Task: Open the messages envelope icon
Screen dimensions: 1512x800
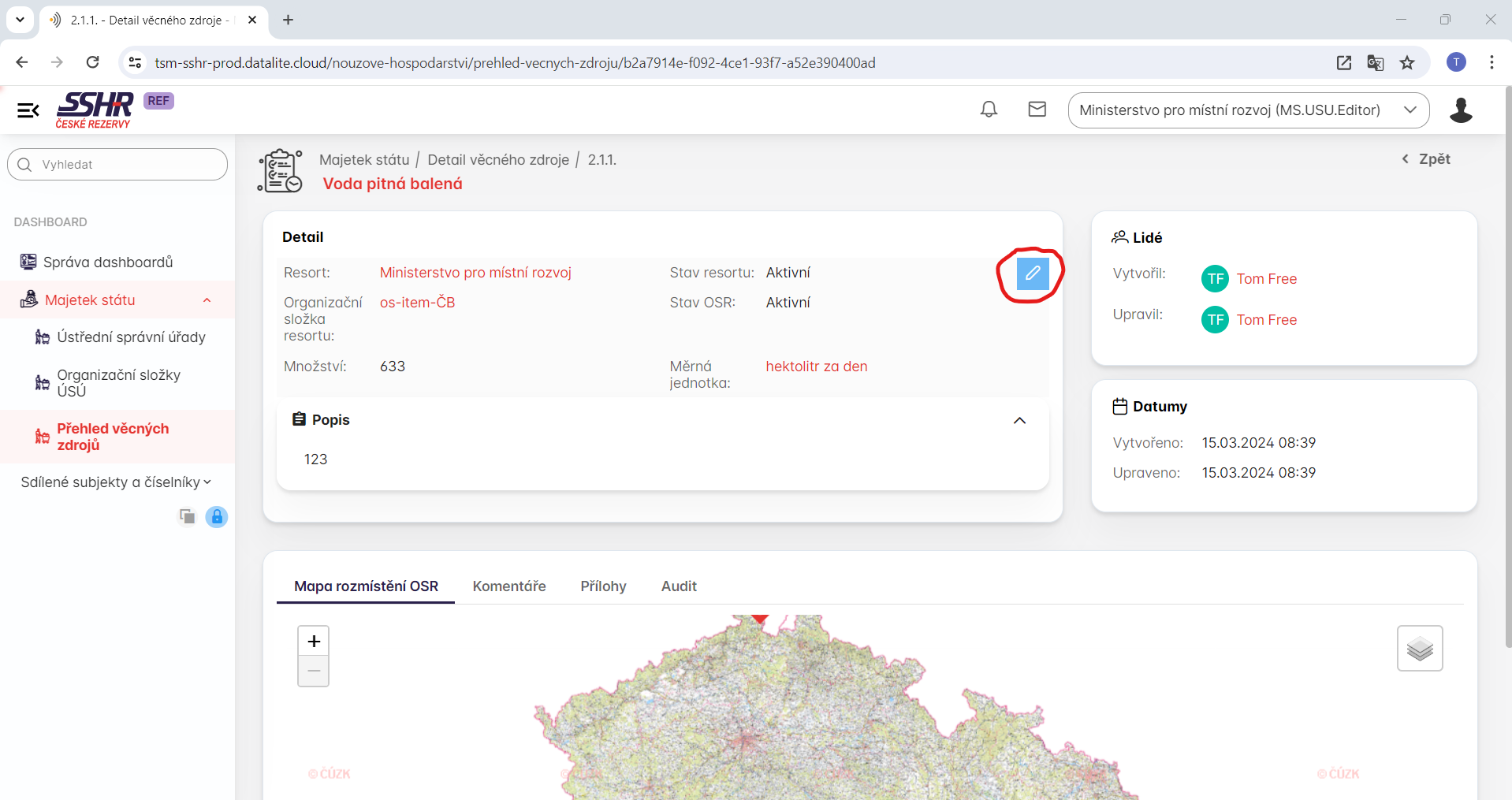Action: tap(1037, 110)
